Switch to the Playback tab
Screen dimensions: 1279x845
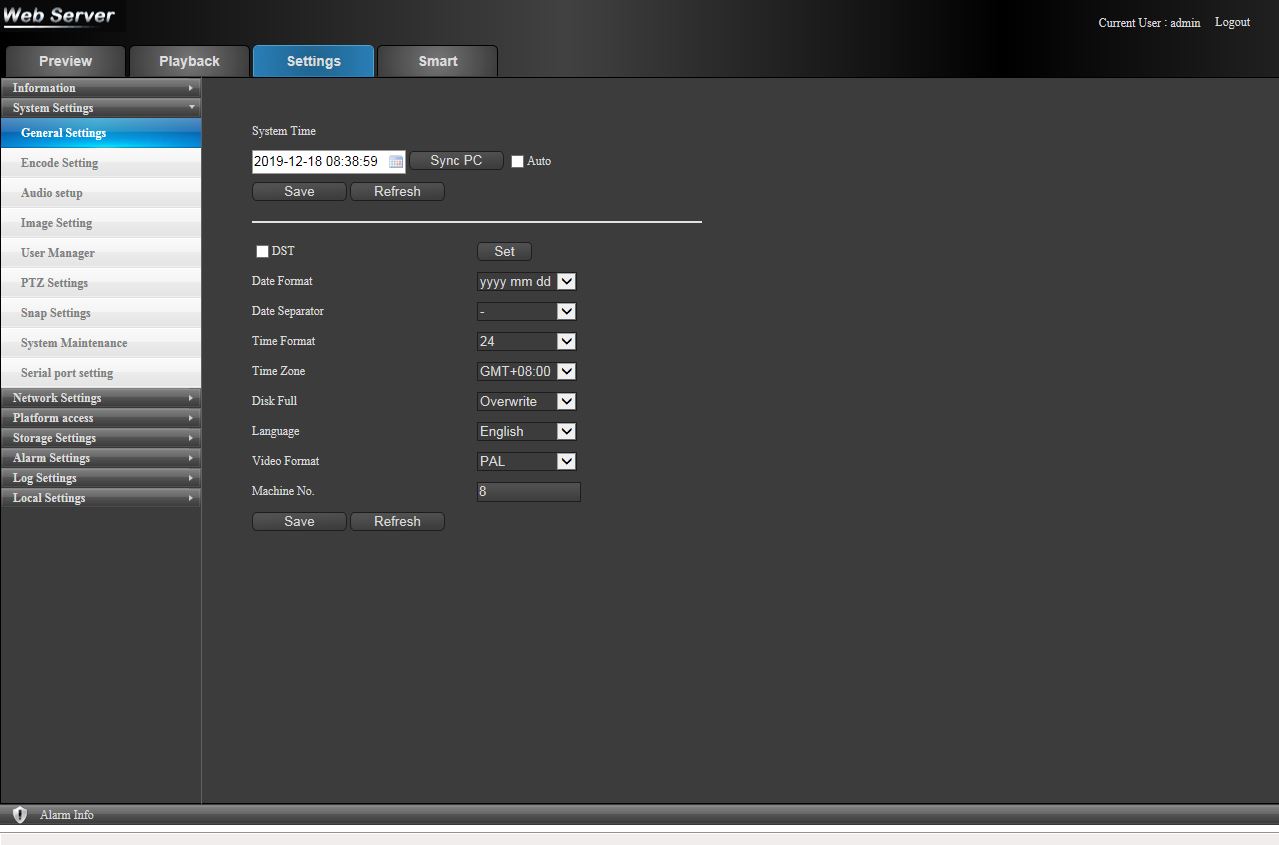point(189,61)
